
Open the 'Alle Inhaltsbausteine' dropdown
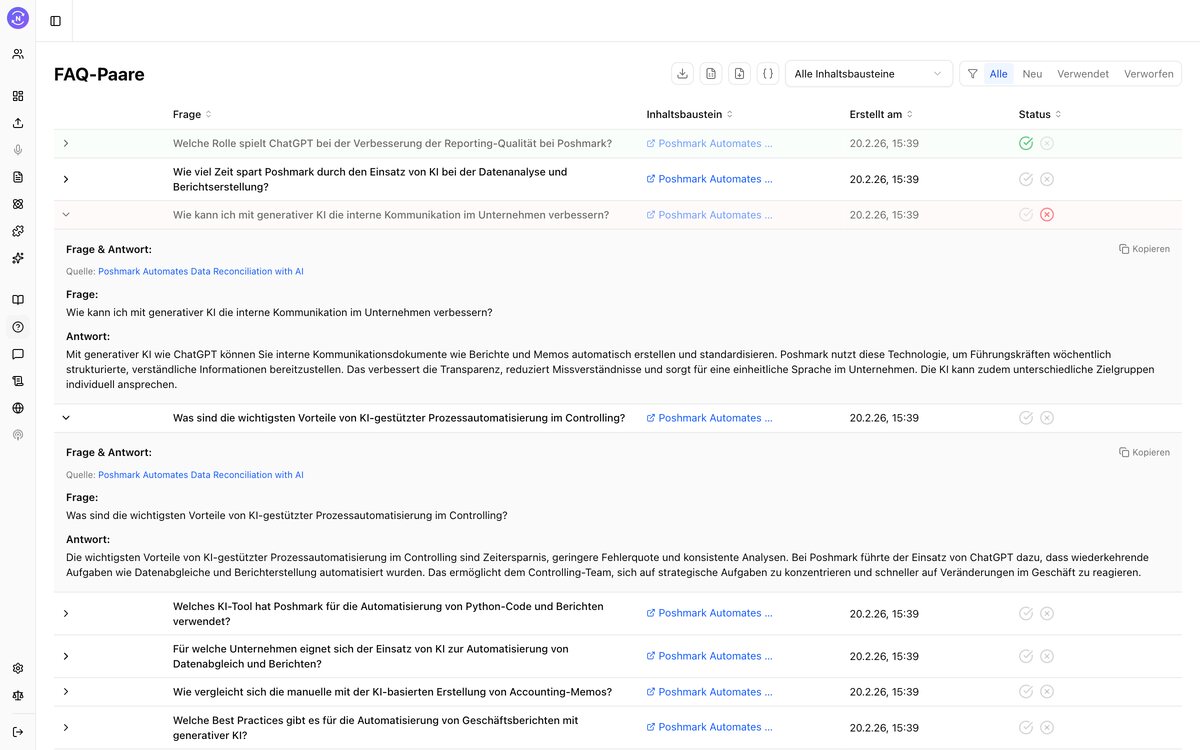[869, 74]
